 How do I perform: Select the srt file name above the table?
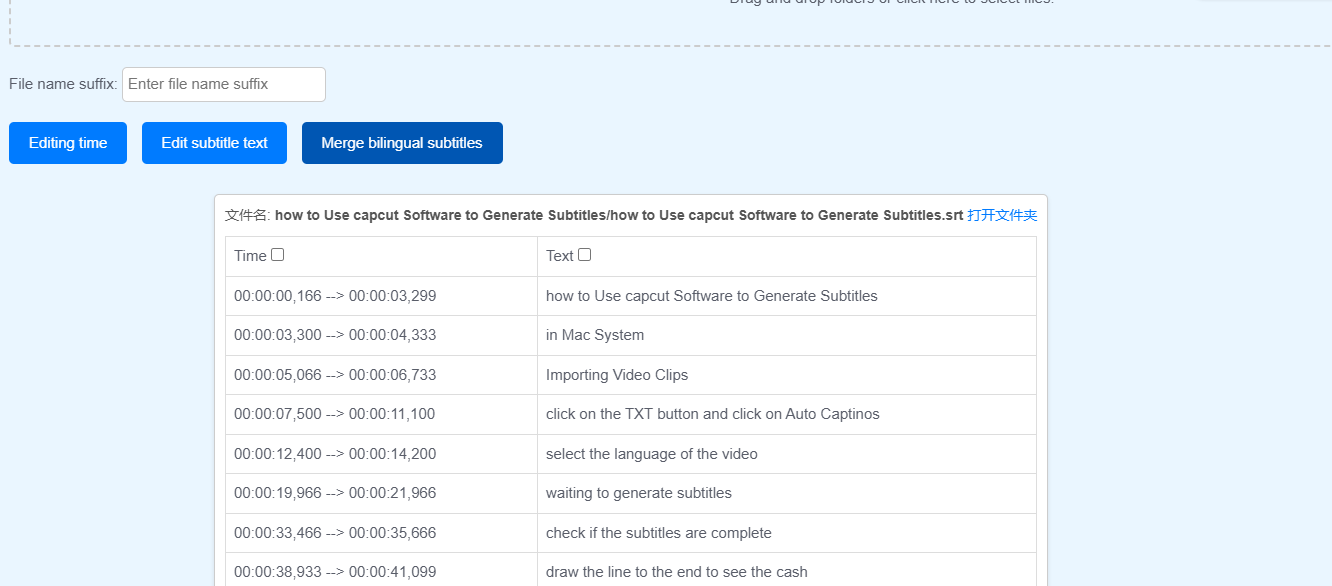coord(619,215)
